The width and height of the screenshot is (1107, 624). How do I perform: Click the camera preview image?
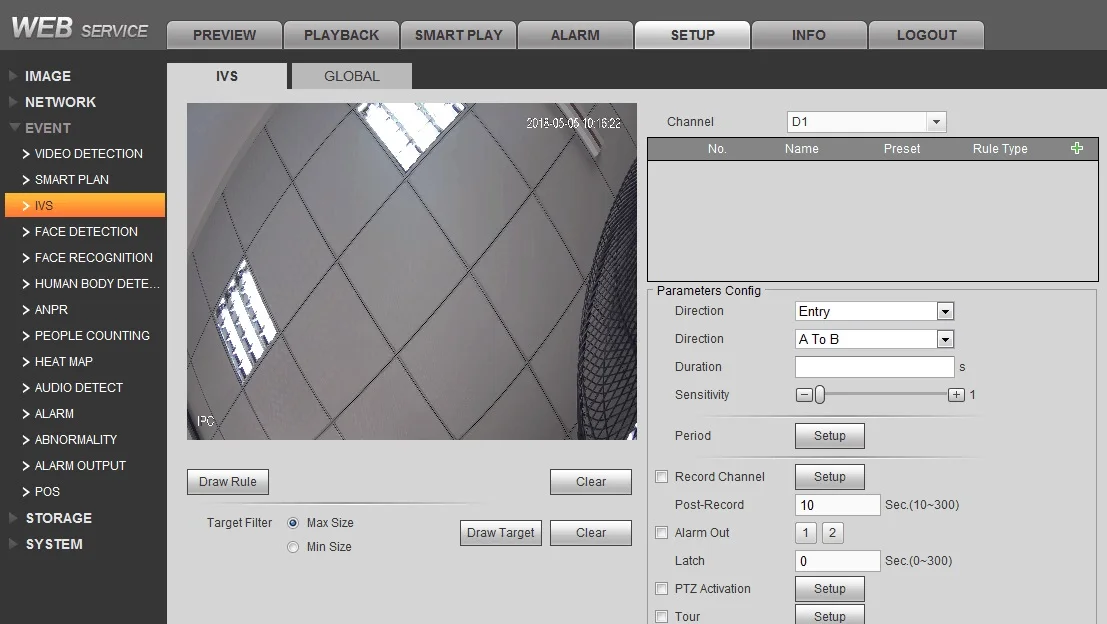point(412,272)
